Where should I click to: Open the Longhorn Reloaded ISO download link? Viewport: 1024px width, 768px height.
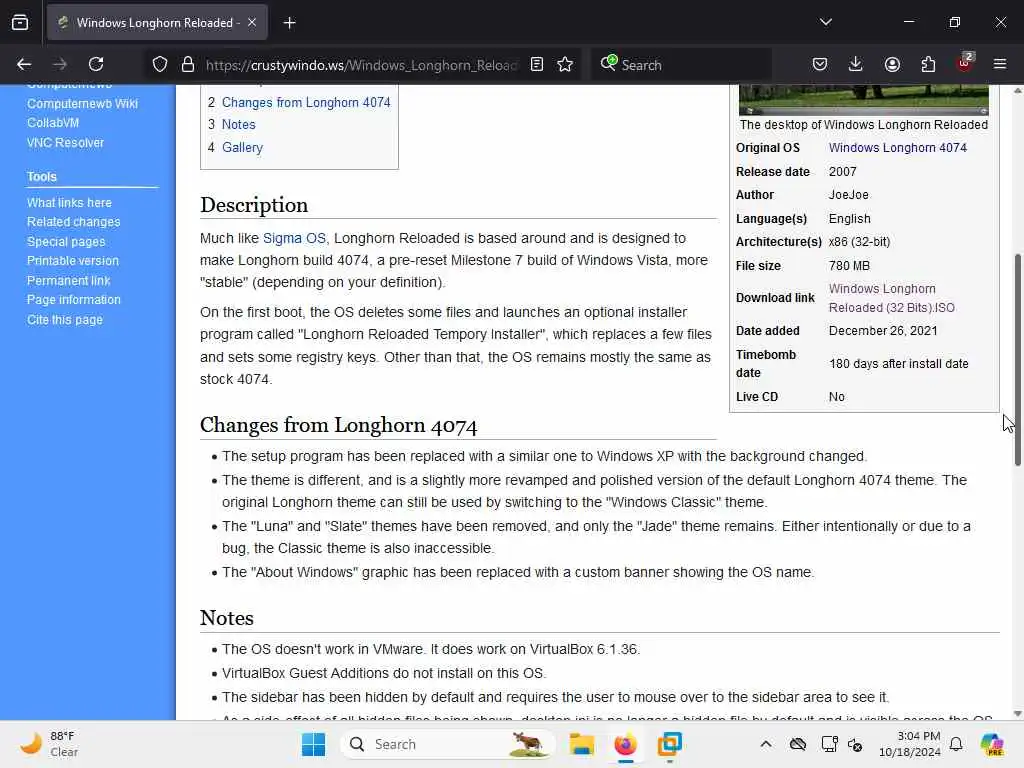tap(891, 298)
